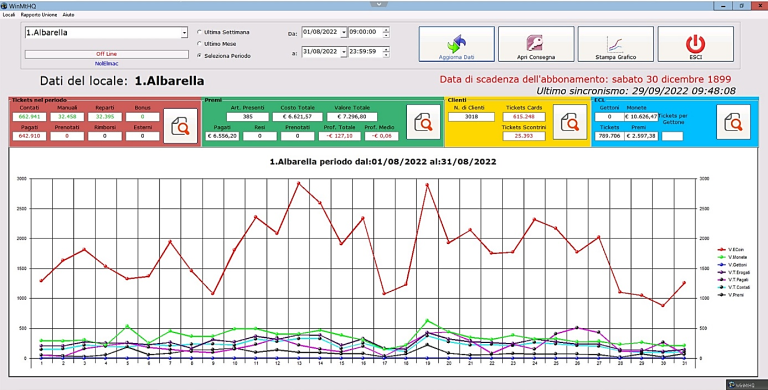
Task: Open Apri Consegna key icon
Action: [536, 44]
